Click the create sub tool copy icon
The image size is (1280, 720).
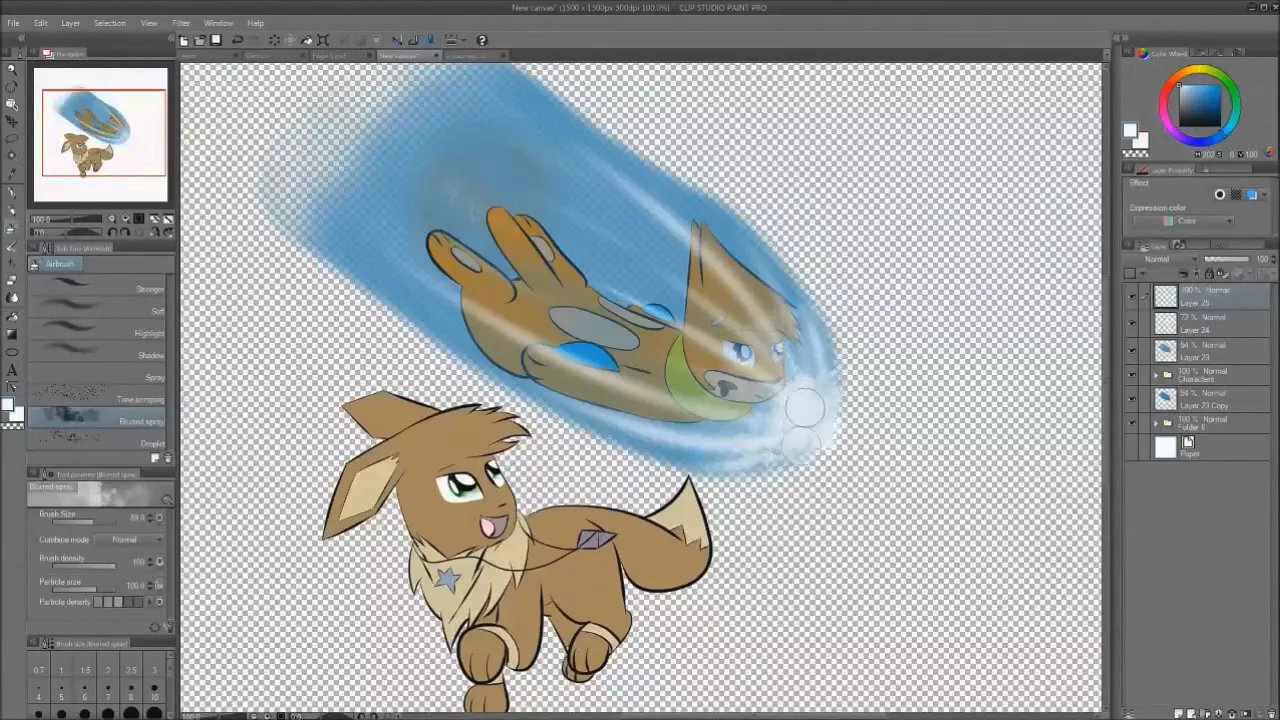coord(155,458)
